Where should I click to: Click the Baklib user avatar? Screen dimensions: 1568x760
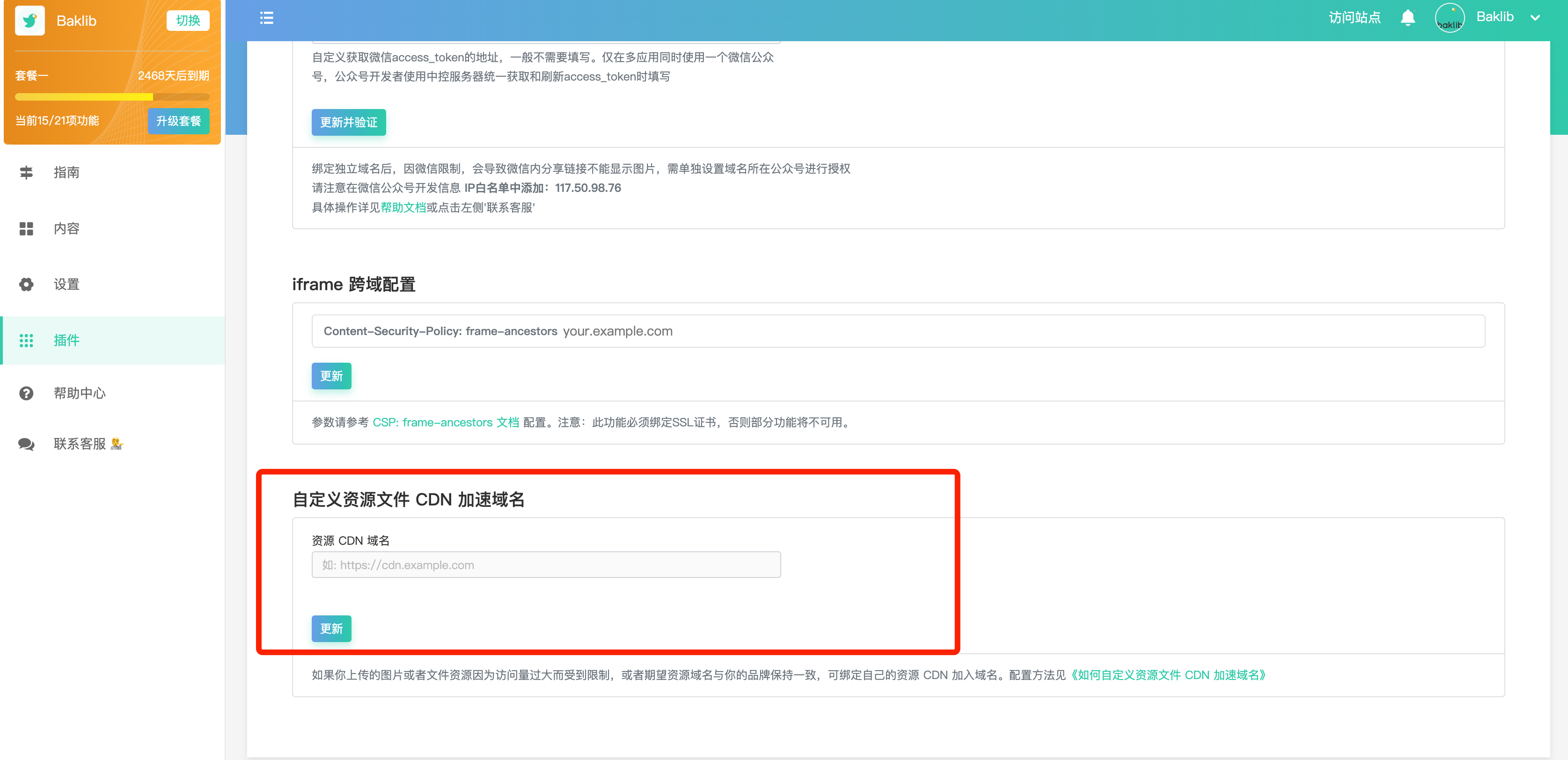1449,18
